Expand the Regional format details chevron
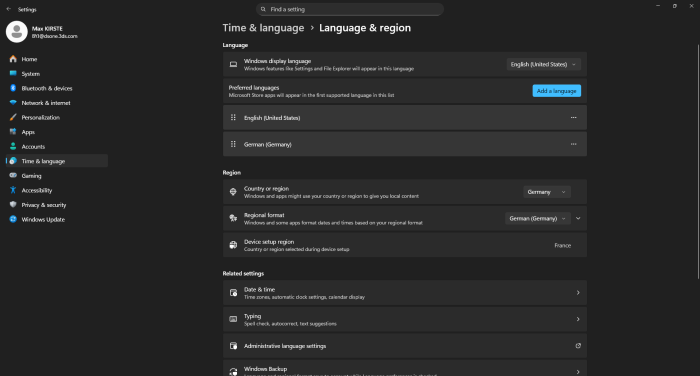 point(578,218)
